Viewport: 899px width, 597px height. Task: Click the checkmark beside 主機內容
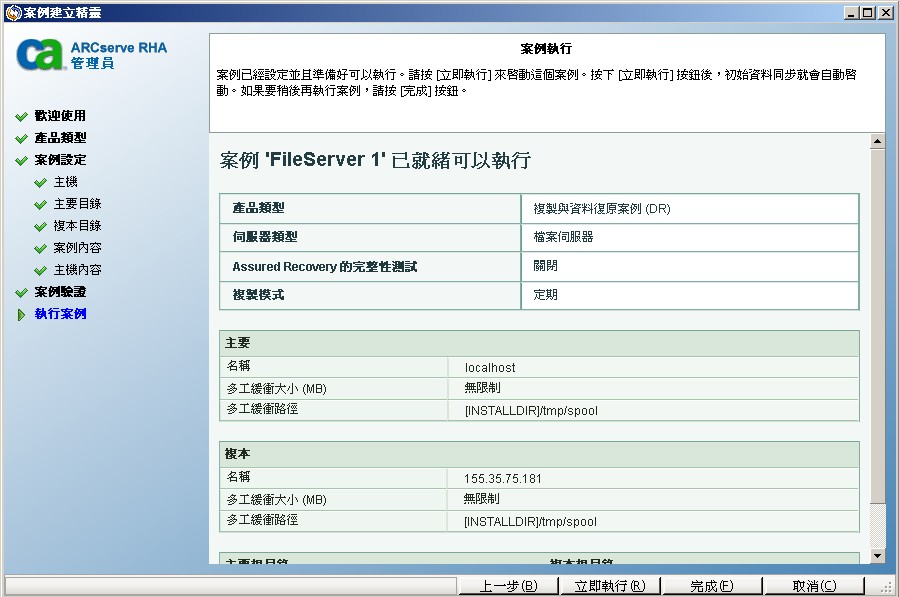click(38, 269)
